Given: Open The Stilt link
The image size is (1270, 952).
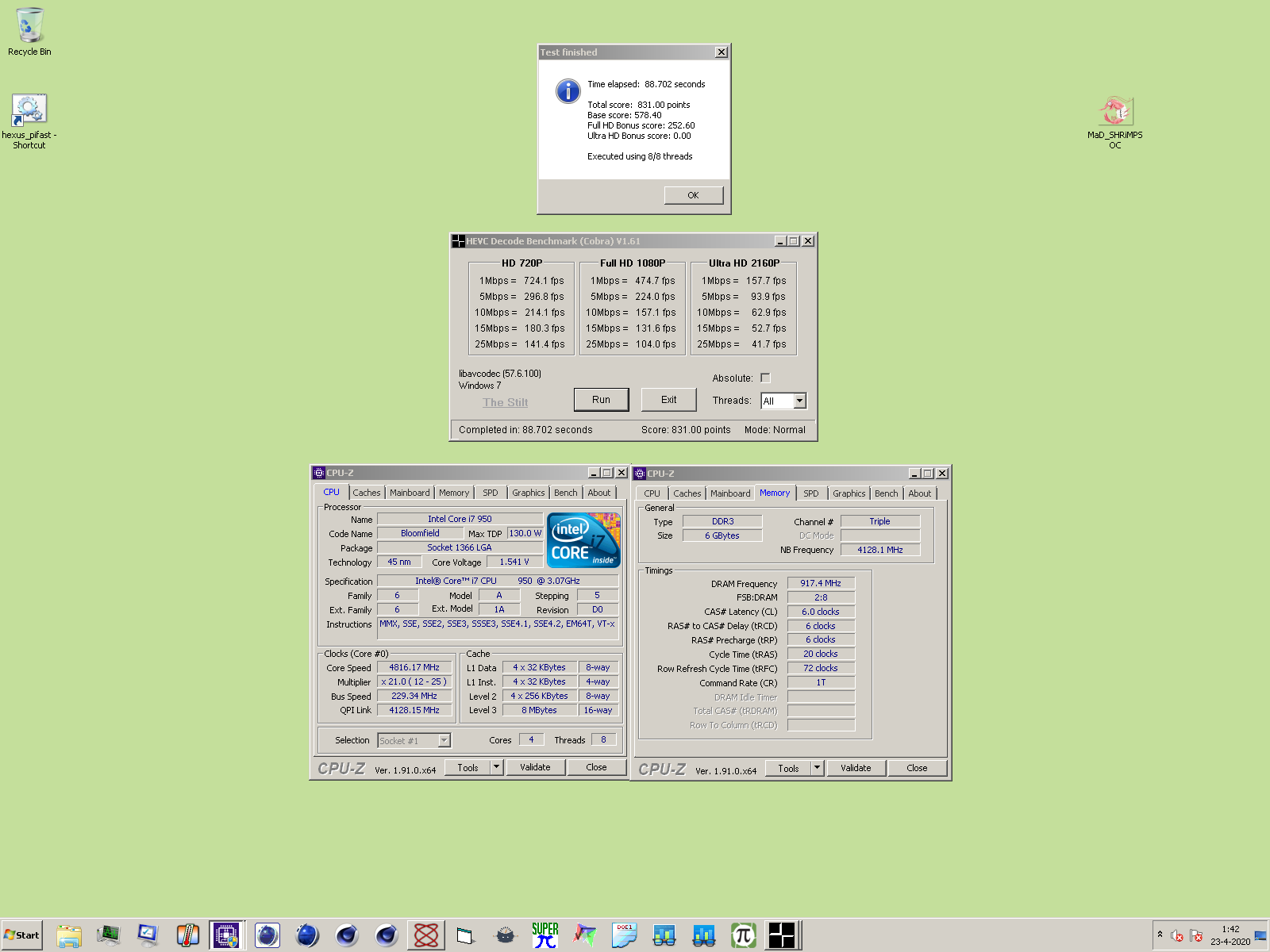Looking at the screenshot, I should click(x=506, y=402).
